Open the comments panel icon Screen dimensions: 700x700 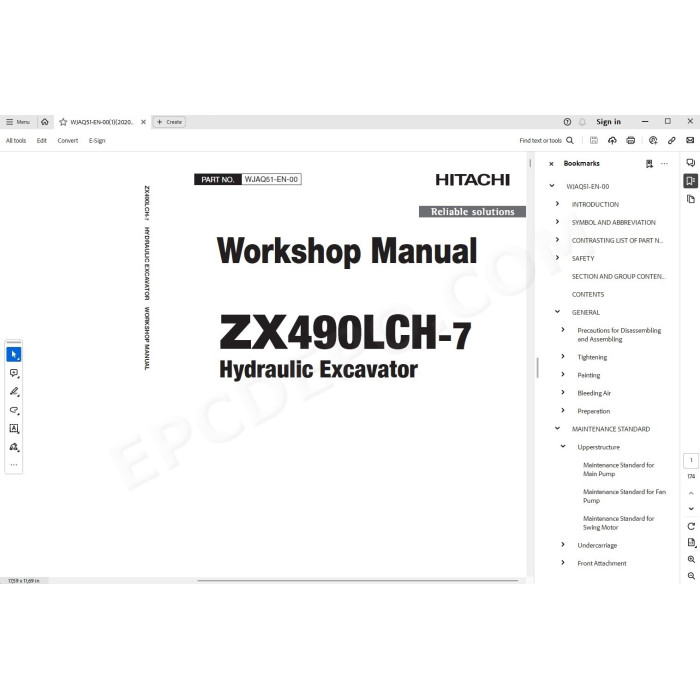[x=690, y=162]
